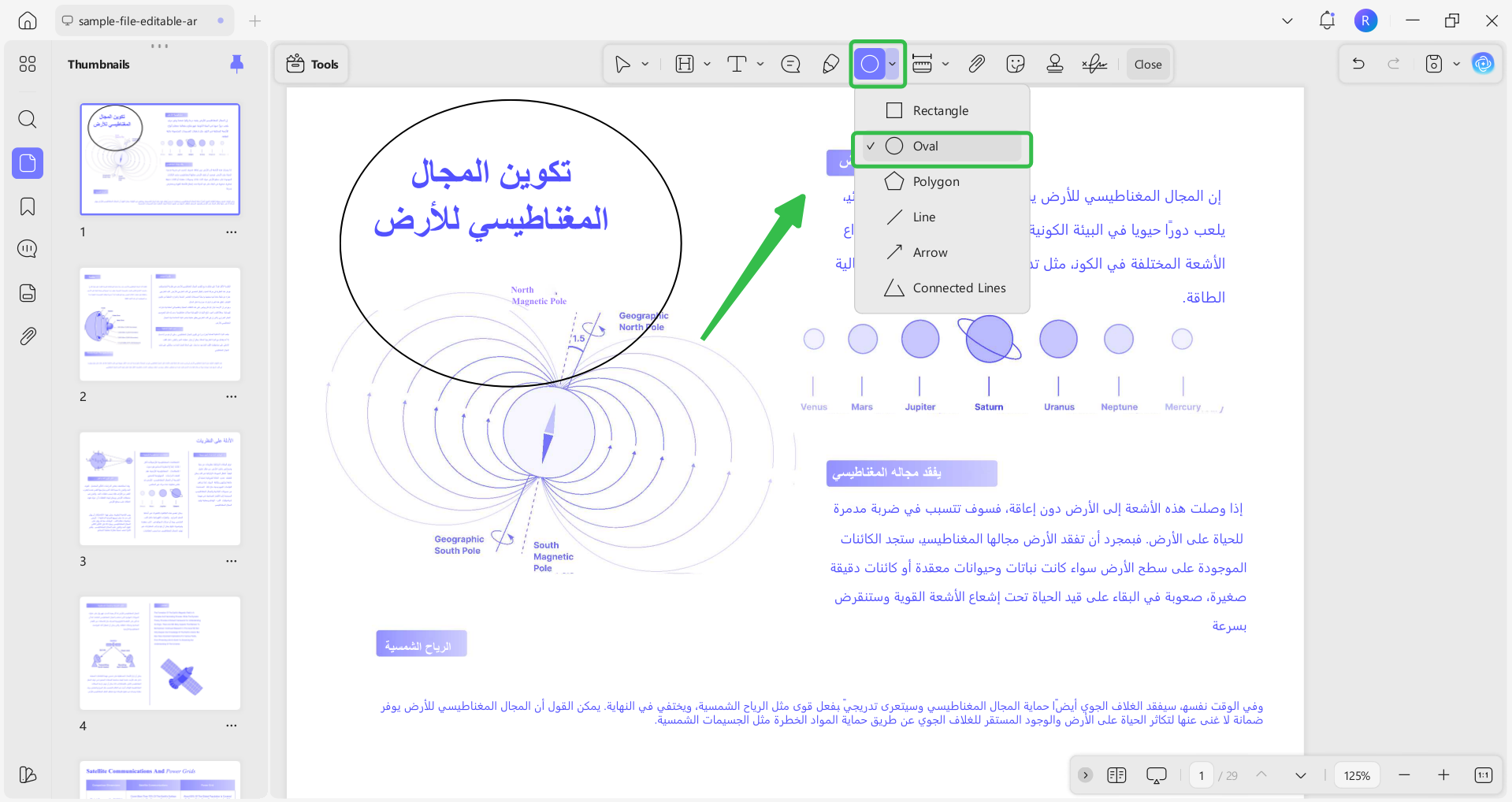Open the search panel in sidebar
1512x802 pixels.
(x=28, y=120)
